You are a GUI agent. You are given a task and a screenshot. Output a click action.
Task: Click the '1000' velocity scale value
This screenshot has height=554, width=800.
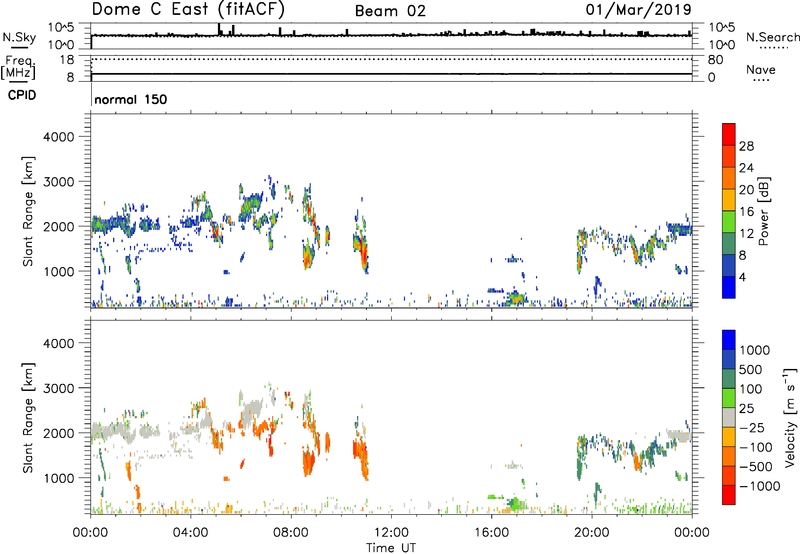click(x=755, y=350)
